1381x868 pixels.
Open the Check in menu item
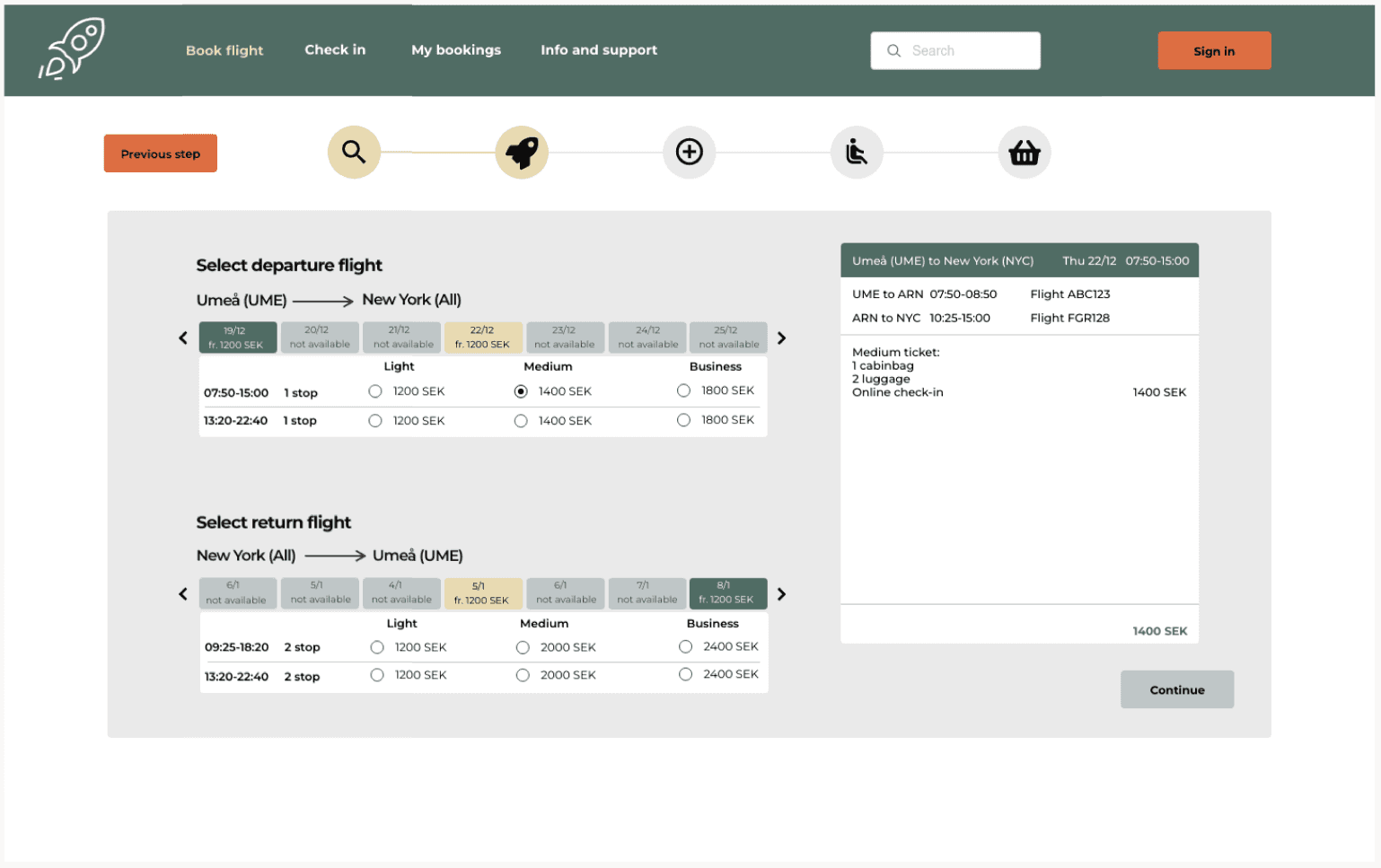point(335,50)
